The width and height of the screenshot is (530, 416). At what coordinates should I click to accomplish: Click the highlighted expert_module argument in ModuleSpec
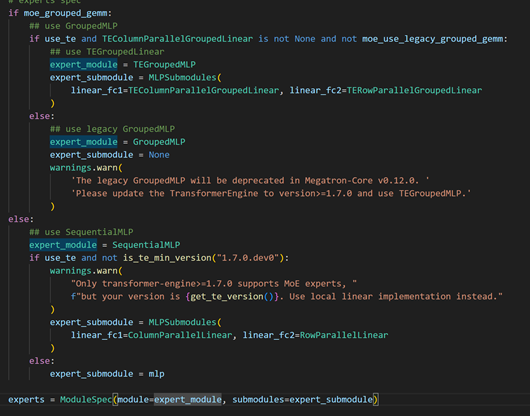coord(188,400)
